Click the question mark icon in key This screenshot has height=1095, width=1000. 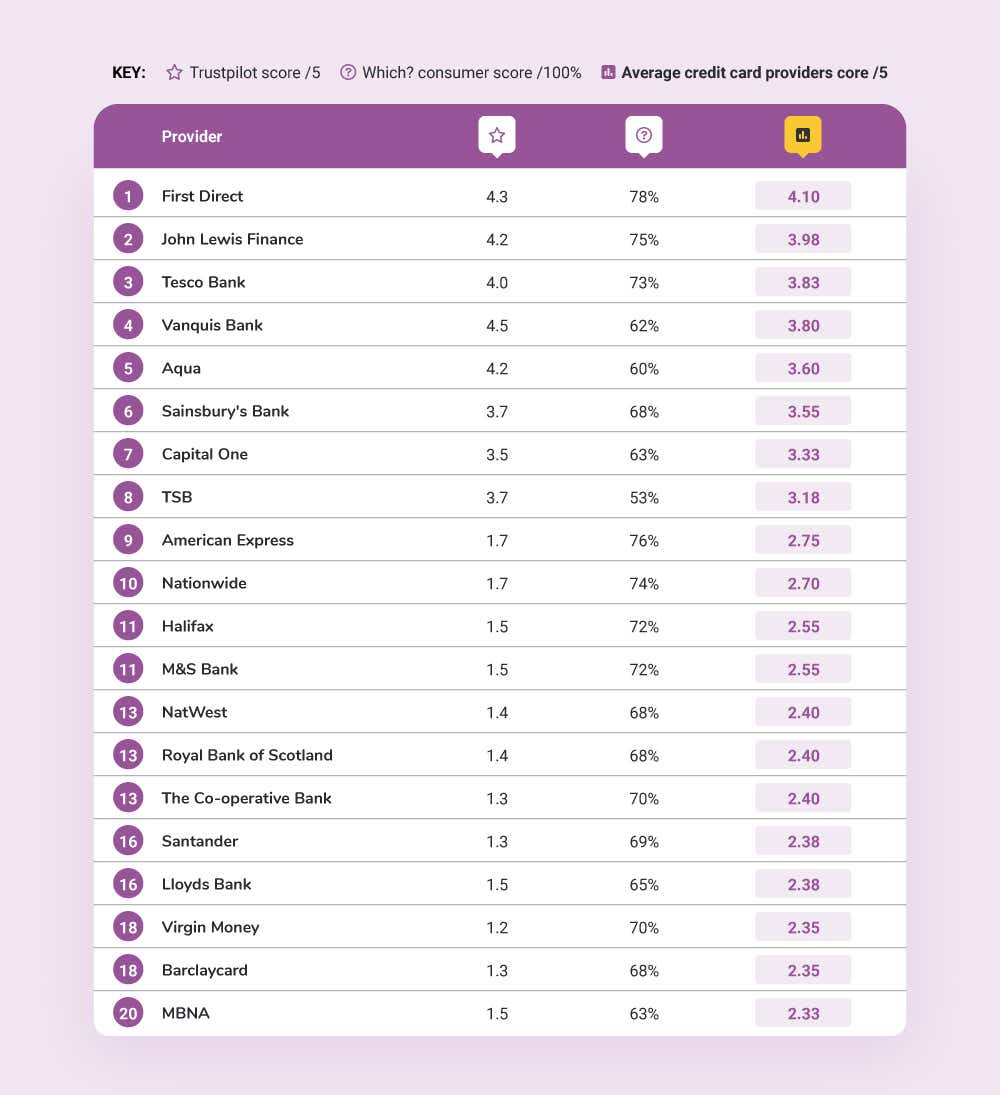[348, 72]
